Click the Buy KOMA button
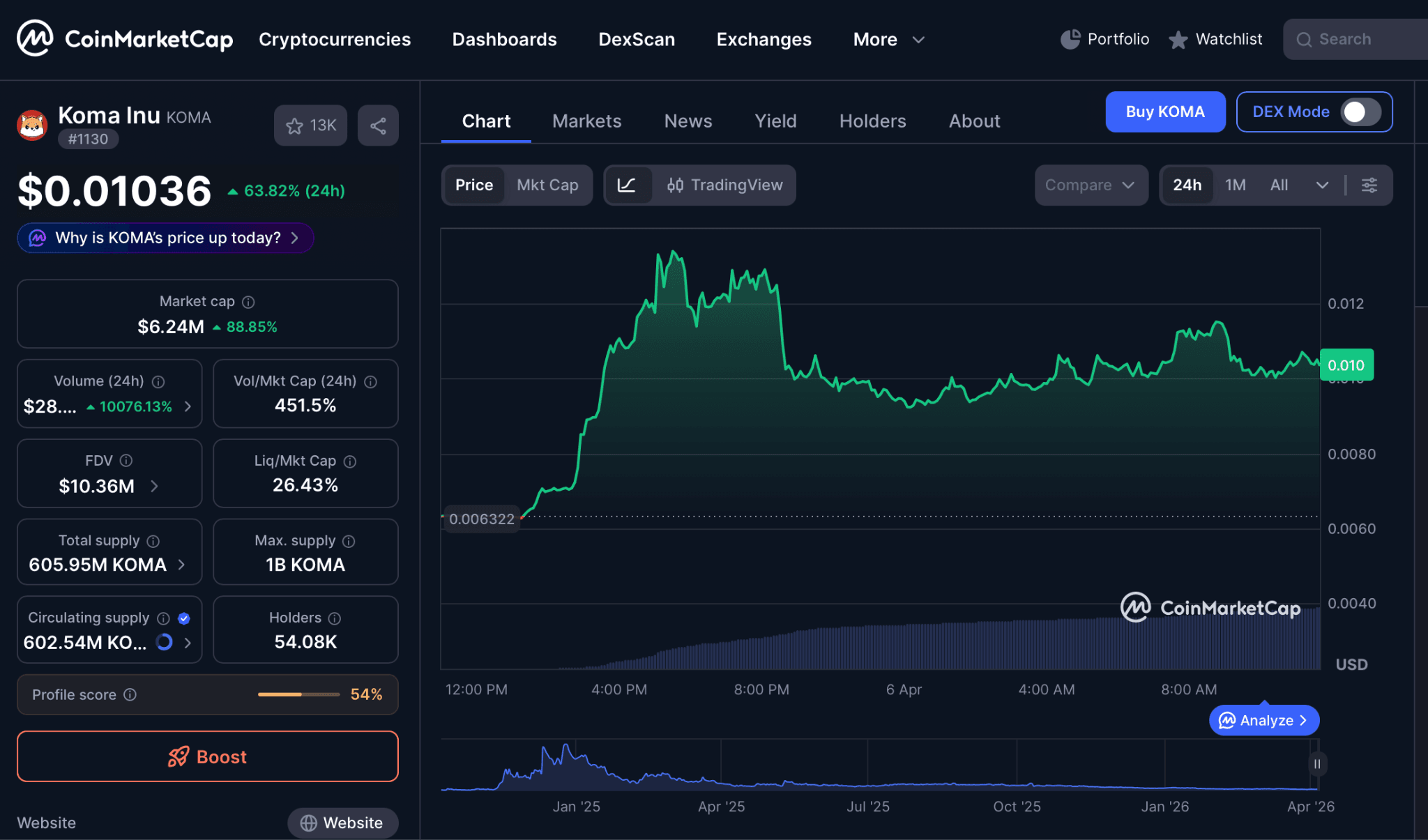This screenshot has width=1428, height=840. point(1165,112)
